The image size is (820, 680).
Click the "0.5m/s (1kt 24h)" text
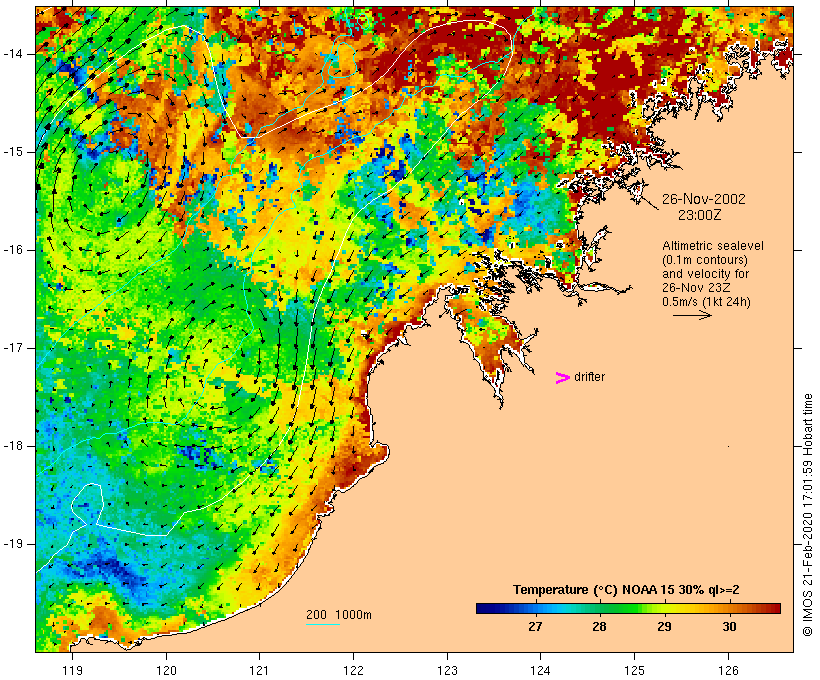tap(707, 302)
